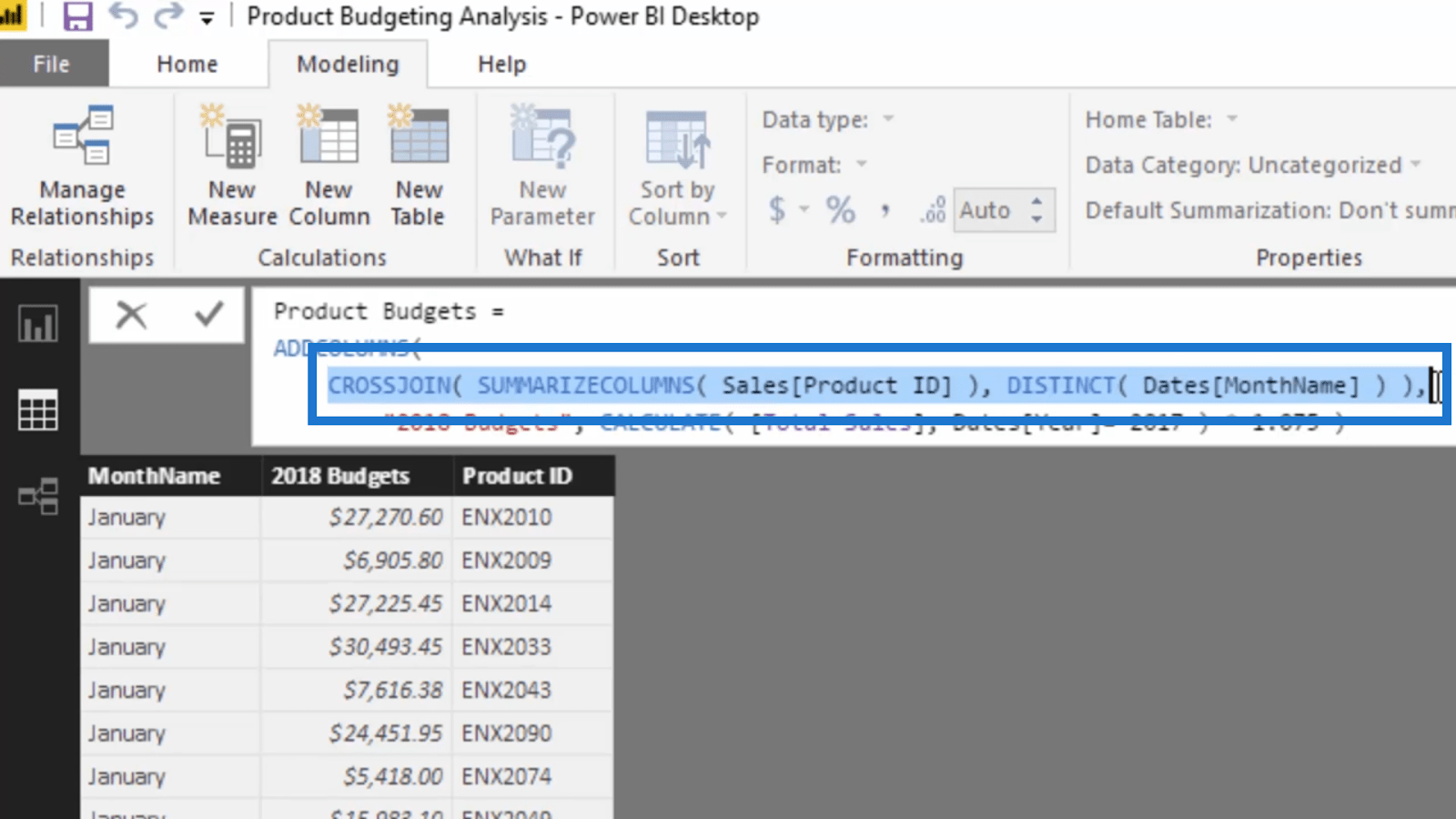The width and height of the screenshot is (1456, 819).
Task: Click the CROSSJOIN formula line
Action: point(877,385)
